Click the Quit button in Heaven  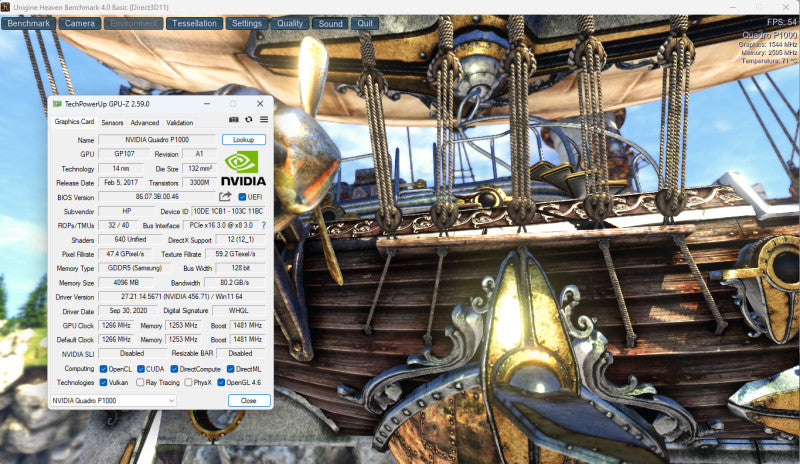click(x=365, y=23)
